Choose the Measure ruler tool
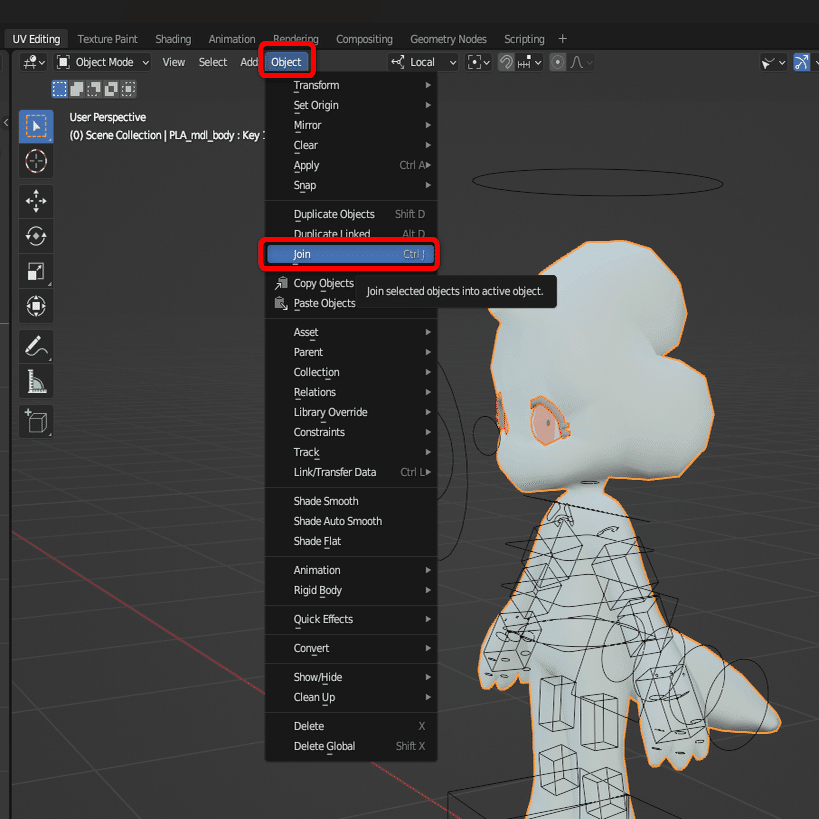The height and width of the screenshot is (819, 819). [36, 381]
